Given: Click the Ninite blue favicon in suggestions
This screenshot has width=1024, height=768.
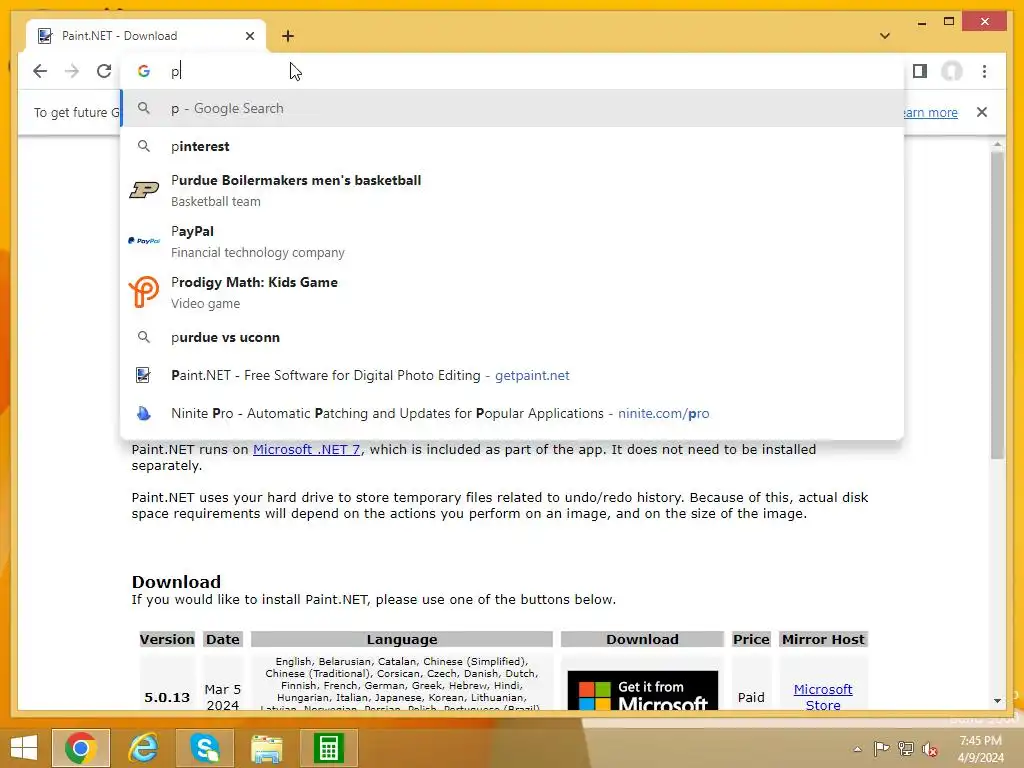Looking at the screenshot, I should point(144,413).
